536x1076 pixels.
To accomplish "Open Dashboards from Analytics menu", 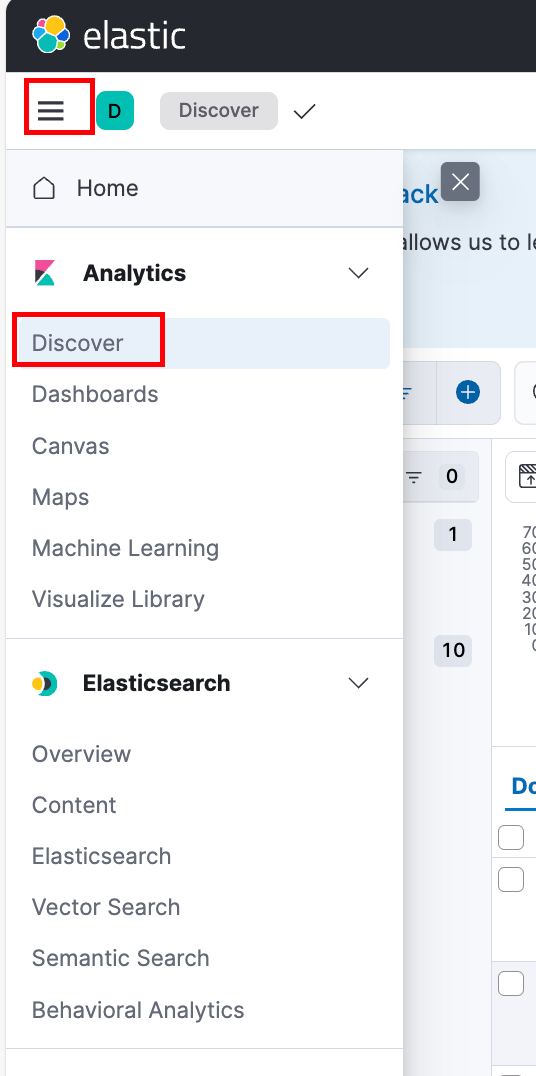I will (95, 395).
